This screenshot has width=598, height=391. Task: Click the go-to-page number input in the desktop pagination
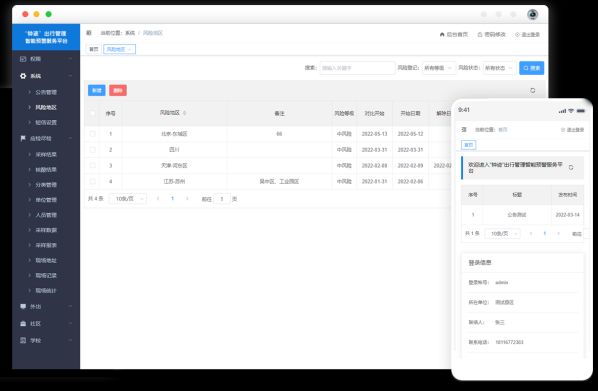coord(222,199)
